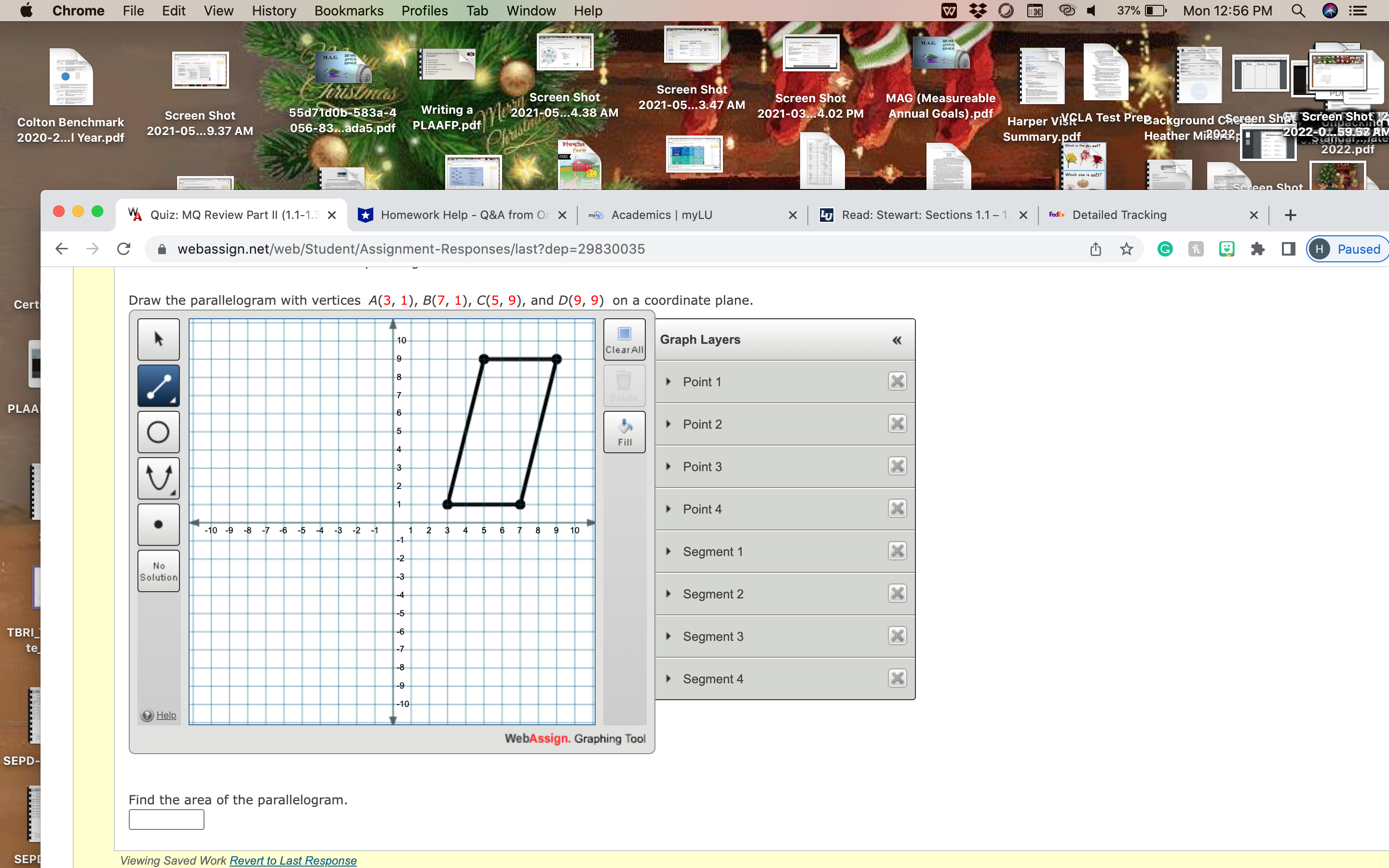Remove the Segment 3 layer
Image resolution: width=1389 pixels, height=868 pixels.
[x=897, y=636]
